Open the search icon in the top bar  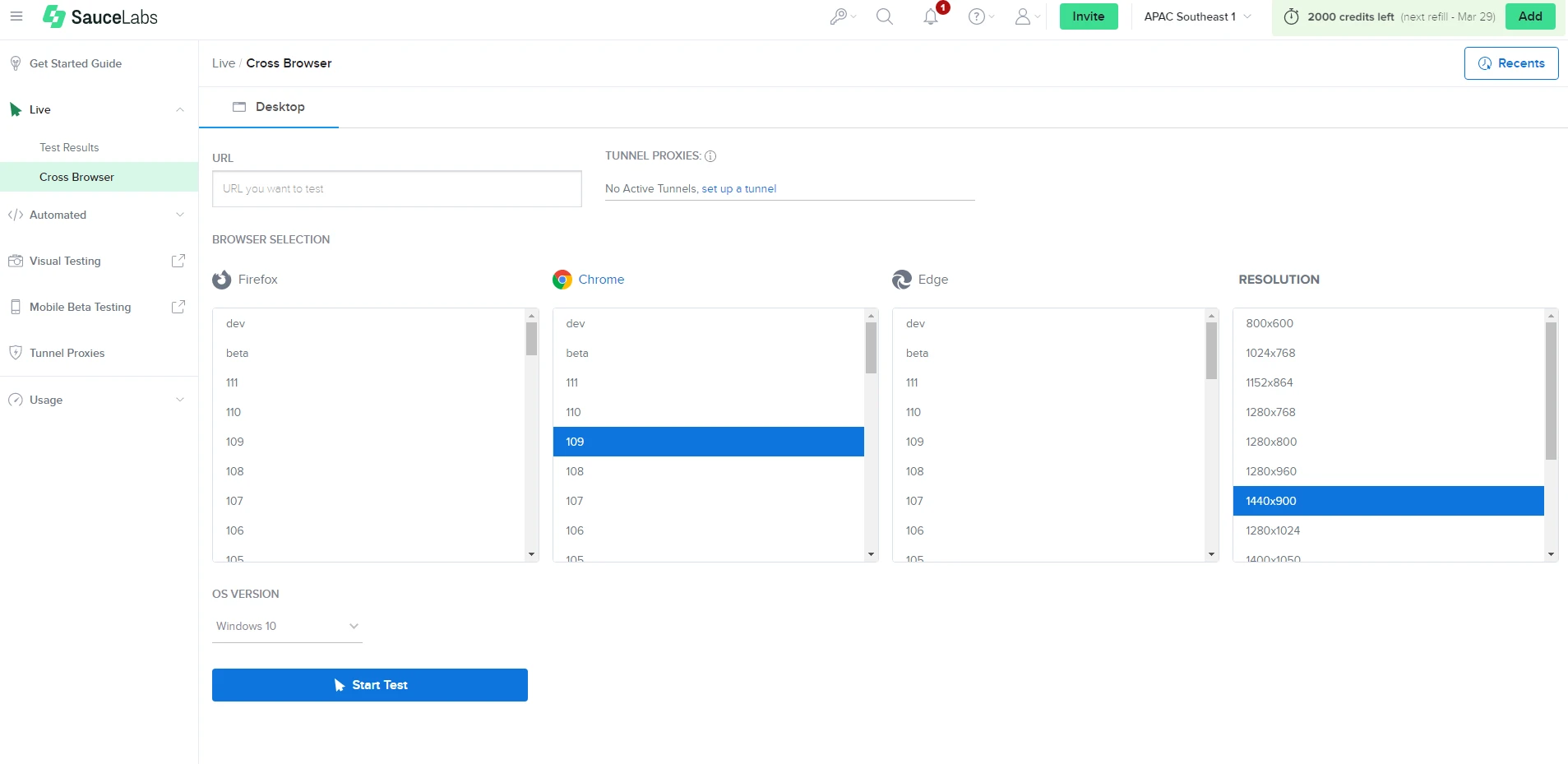tap(884, 16)
